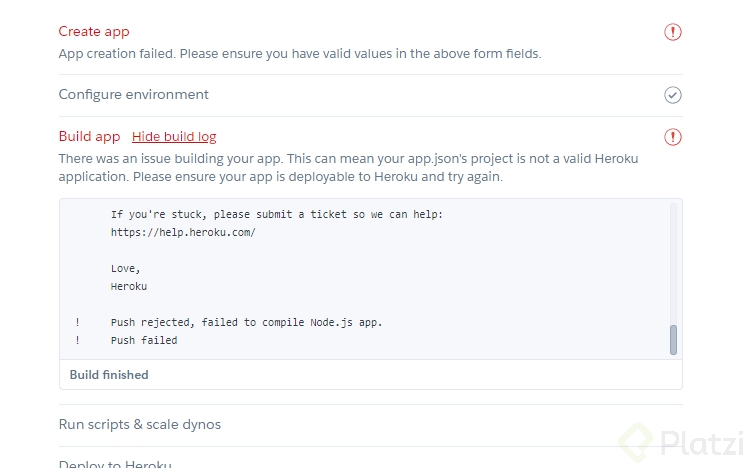The image size is (751, 468).
Task: Expand the Configure environment step
Action: (134, 95)
